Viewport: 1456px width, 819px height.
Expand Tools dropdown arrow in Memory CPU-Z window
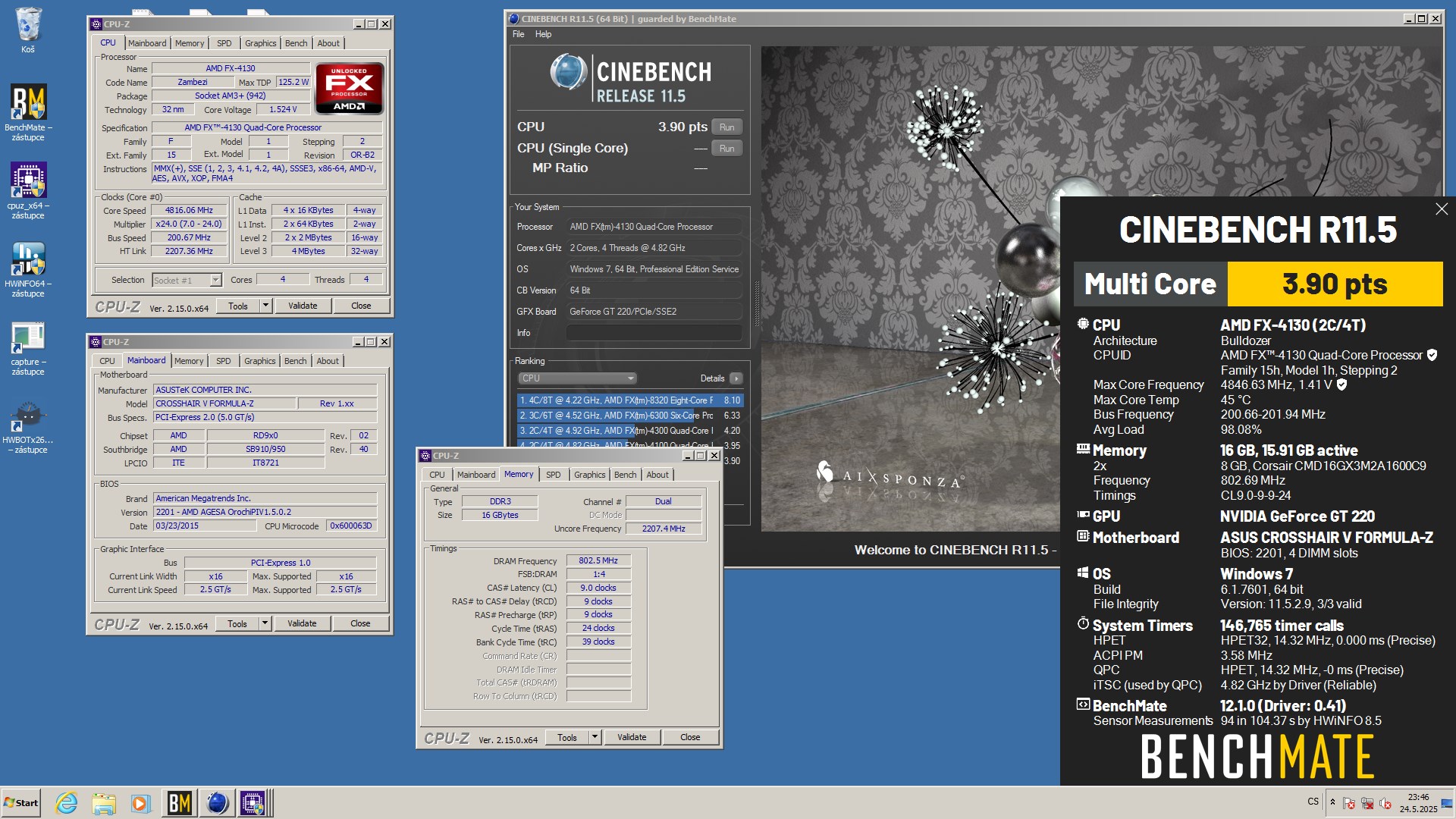pos(595,737)
